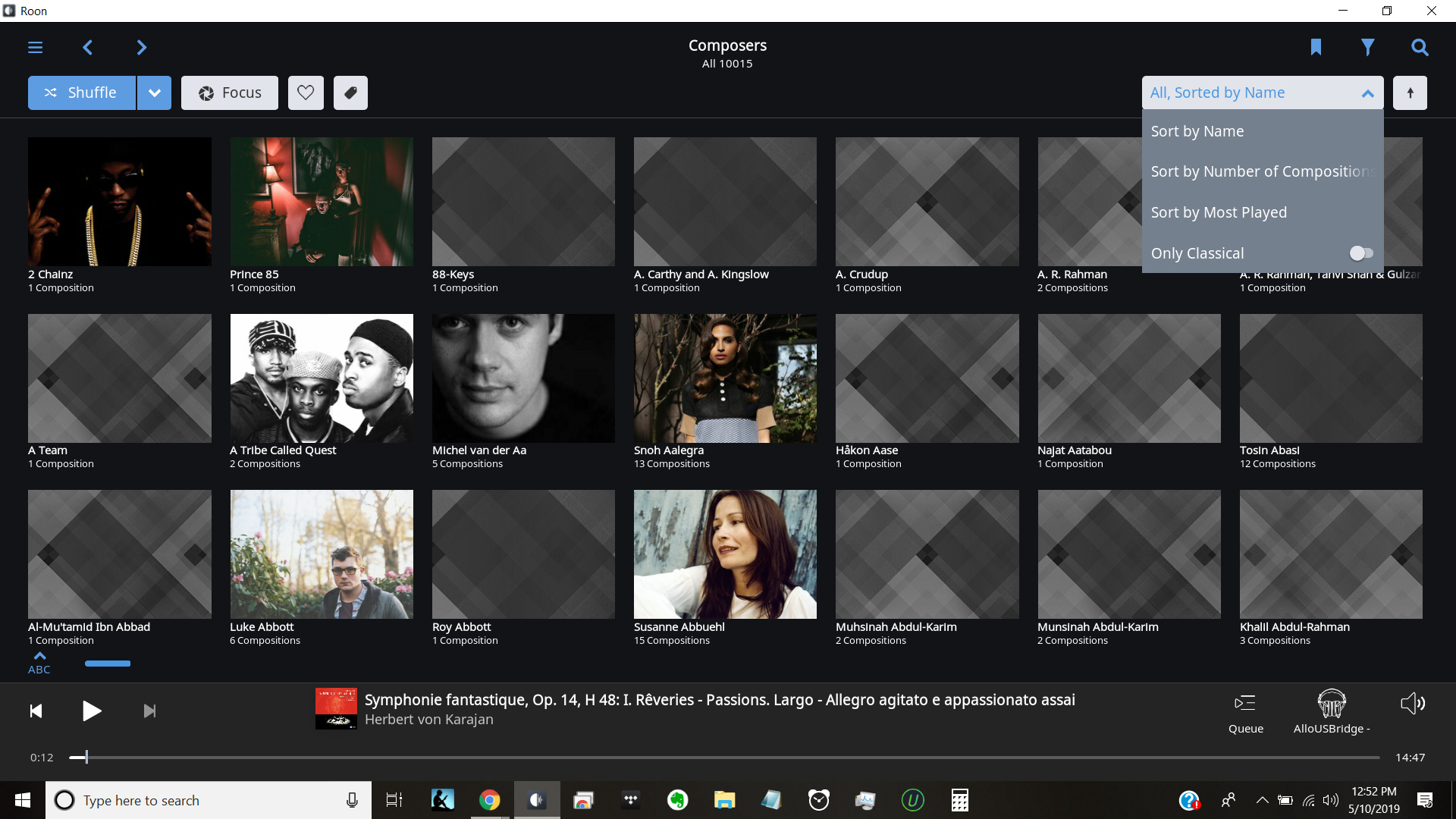Viewport: 1456px width, 819px height.
Task: Open the Herbert von Karajan artist link
Action: click(x=428, y=720)
